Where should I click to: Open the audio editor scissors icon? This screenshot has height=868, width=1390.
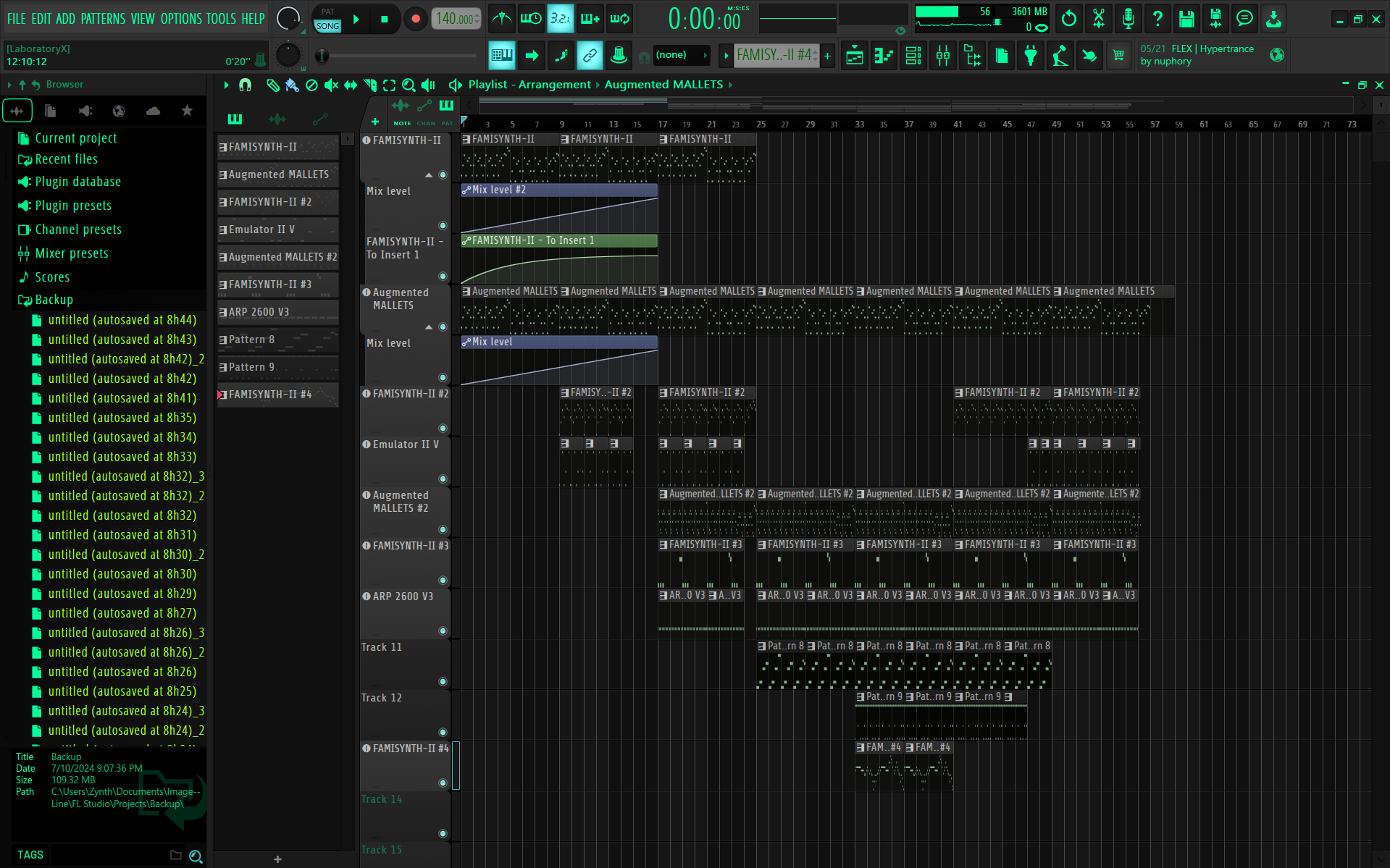(1099, 19)
